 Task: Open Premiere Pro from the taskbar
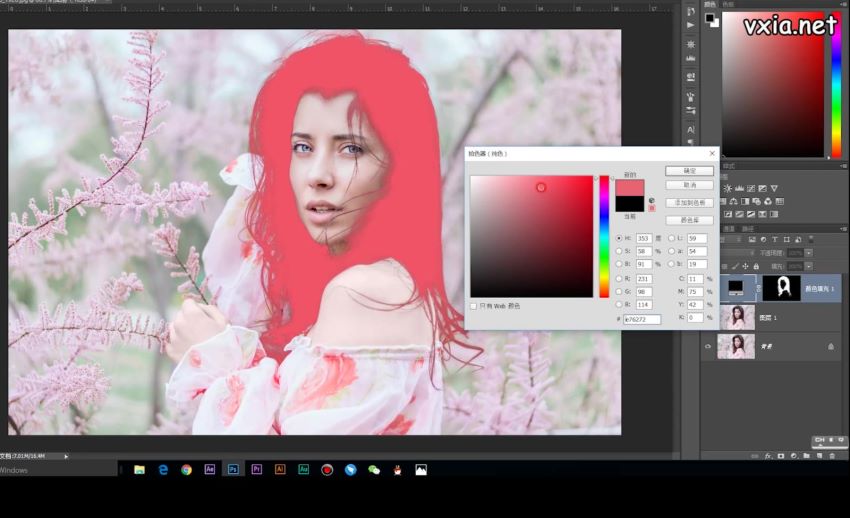pos(257,469)
